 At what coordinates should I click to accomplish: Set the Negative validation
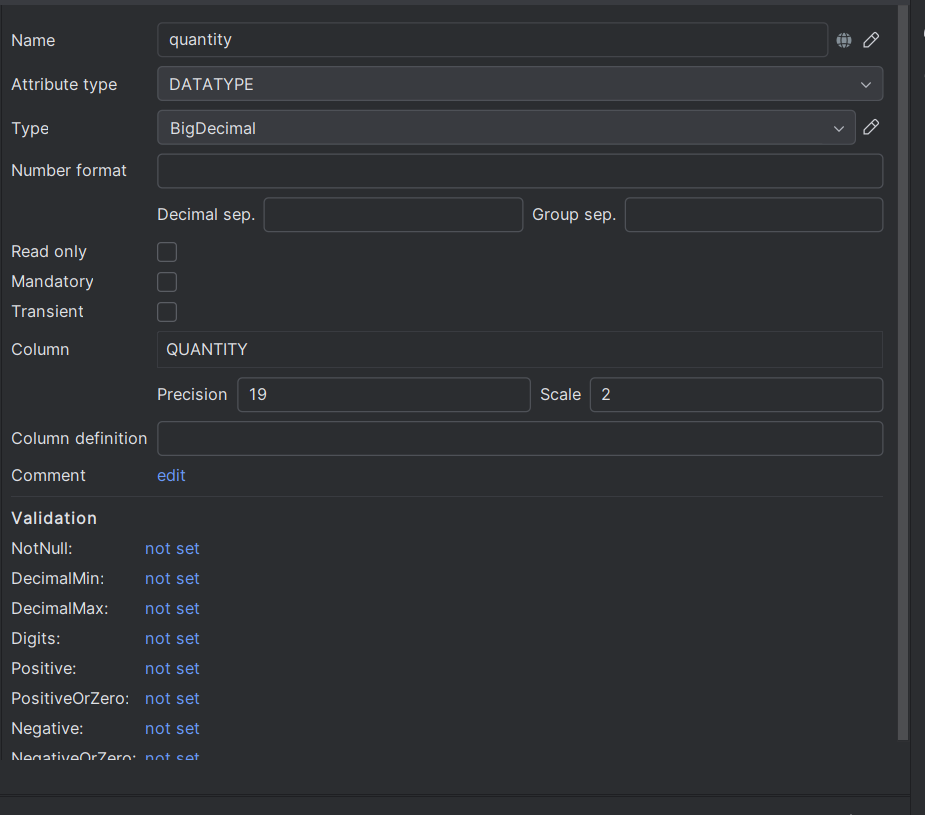(x=172, y=729)
